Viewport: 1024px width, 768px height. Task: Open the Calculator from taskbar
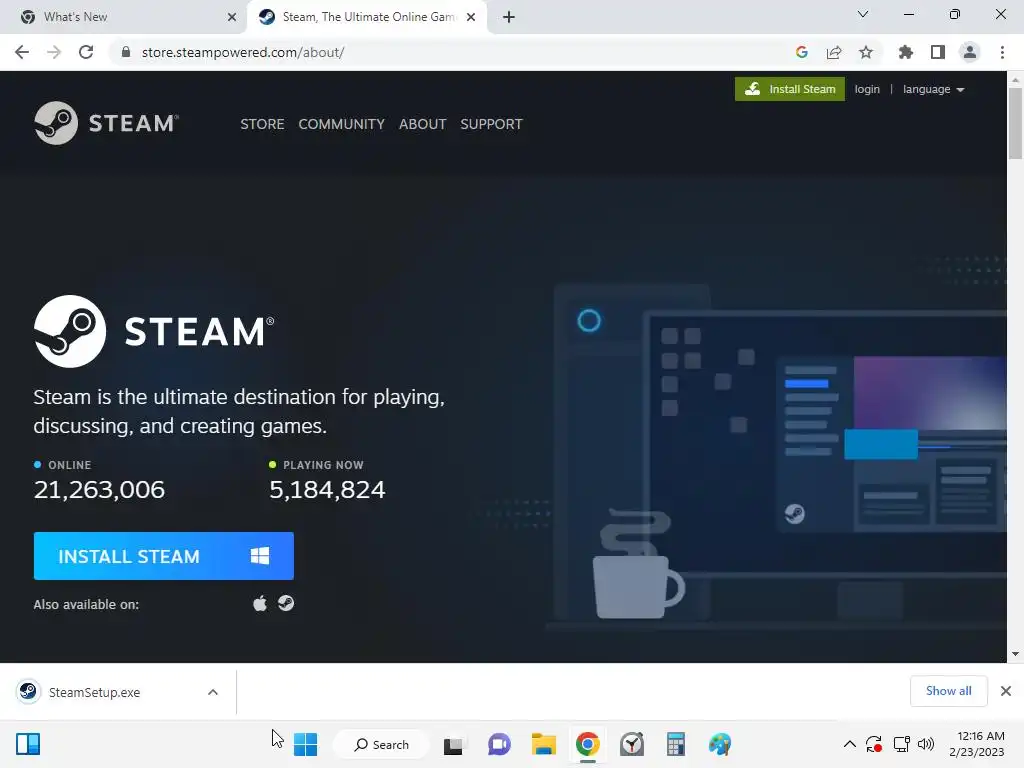(676, 744)
